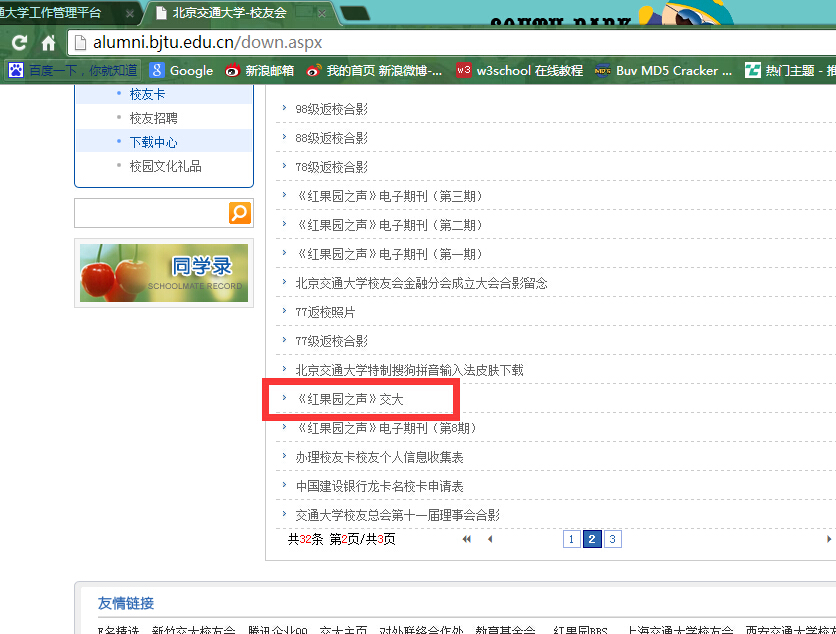This screenshot has width=836, height=634.
Task: Open 交大主页 friendly link
Action: [343, 630]
